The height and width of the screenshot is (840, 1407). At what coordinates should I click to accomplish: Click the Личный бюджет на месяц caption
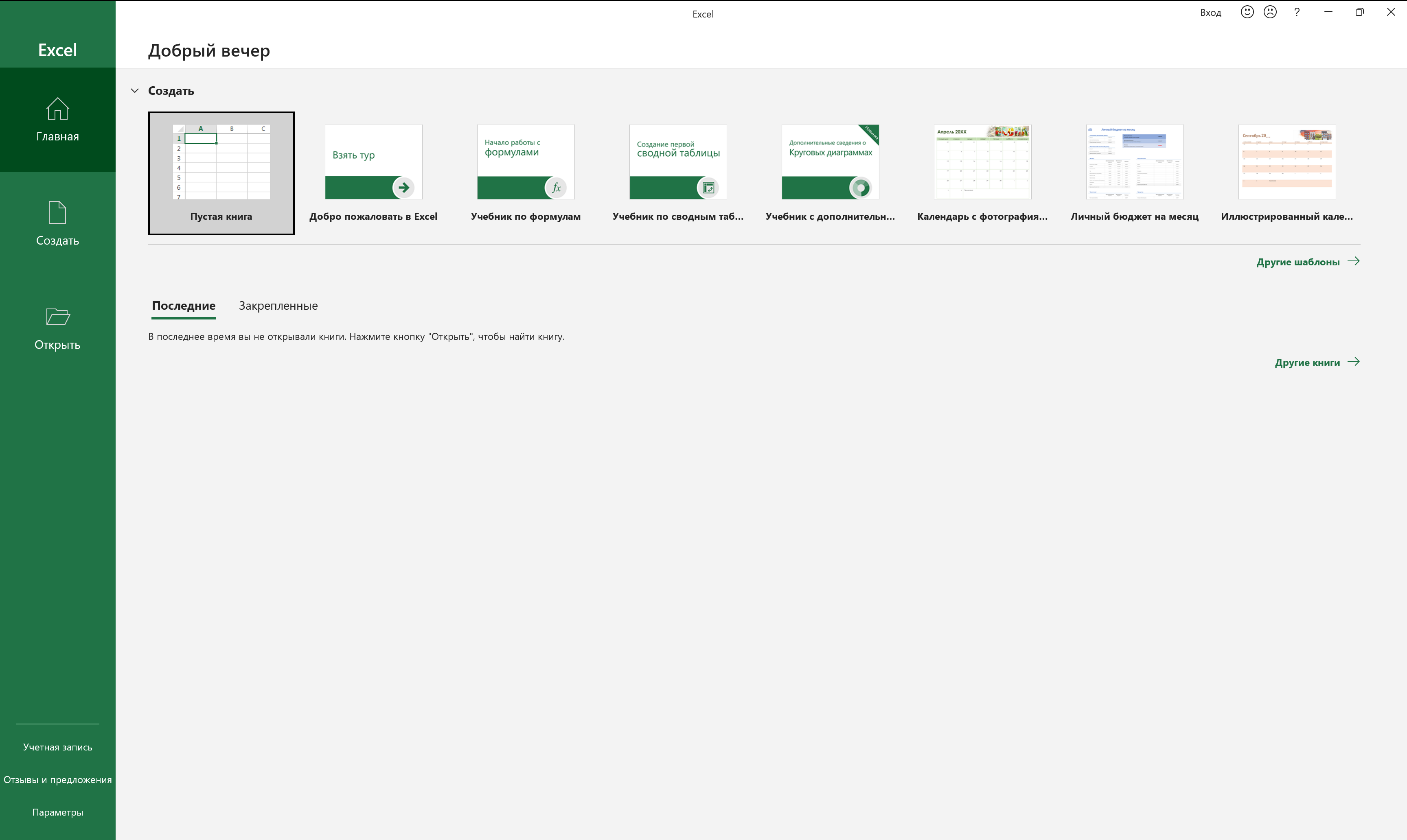pos(1135,216)
